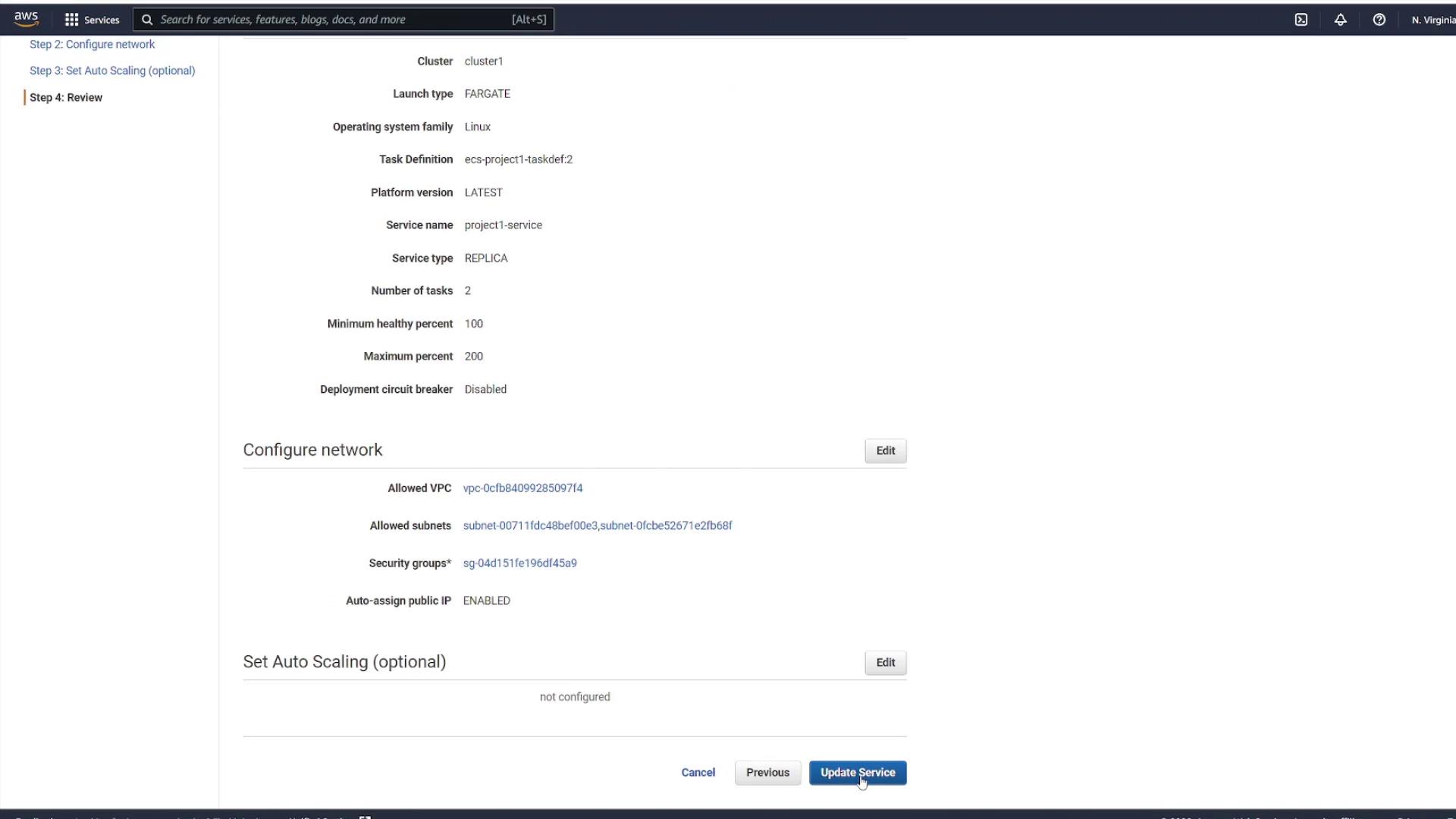Go to Step 2: Configure network
This screenshot has height=819, width=1456.
pos(92,44)
